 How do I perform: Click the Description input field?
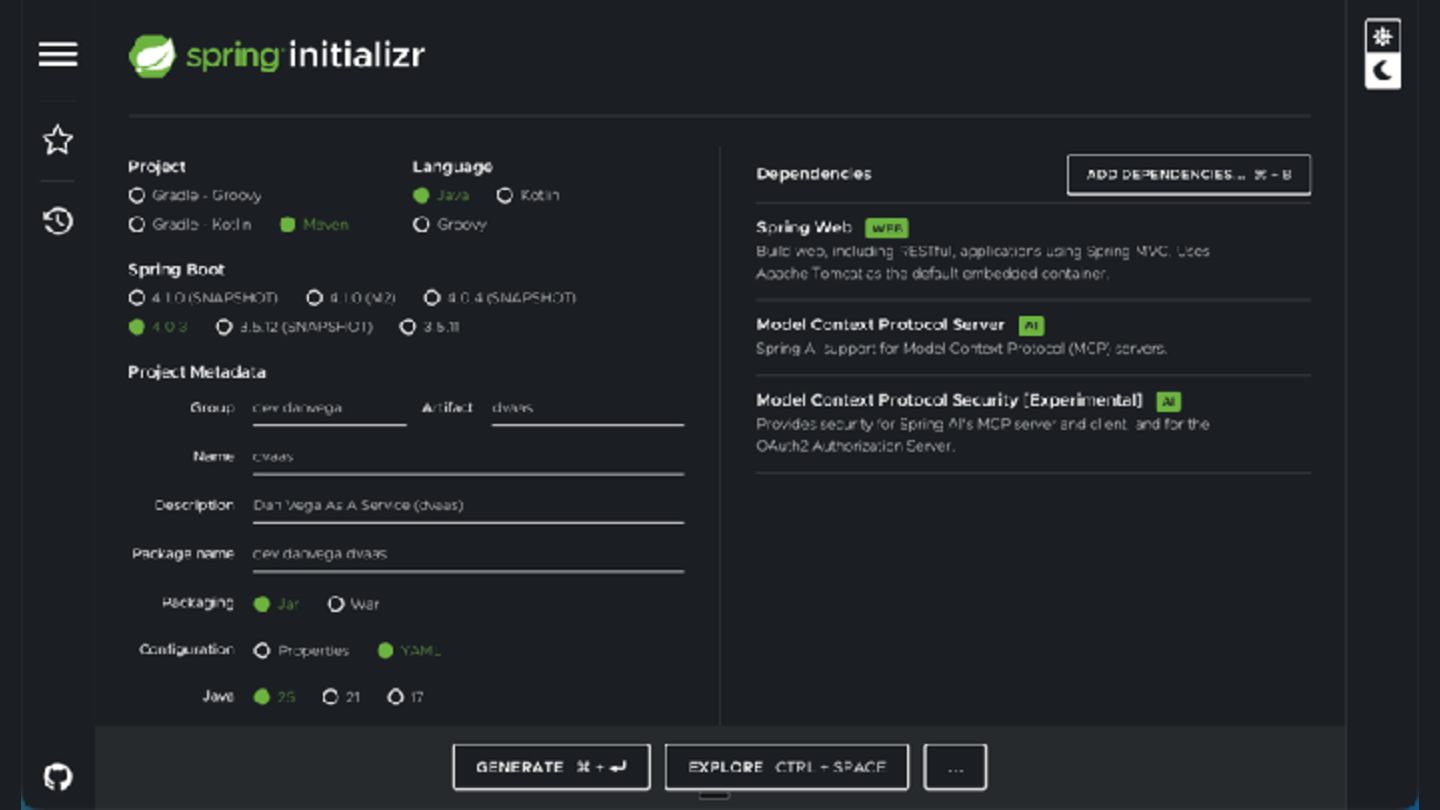(468, 506)
